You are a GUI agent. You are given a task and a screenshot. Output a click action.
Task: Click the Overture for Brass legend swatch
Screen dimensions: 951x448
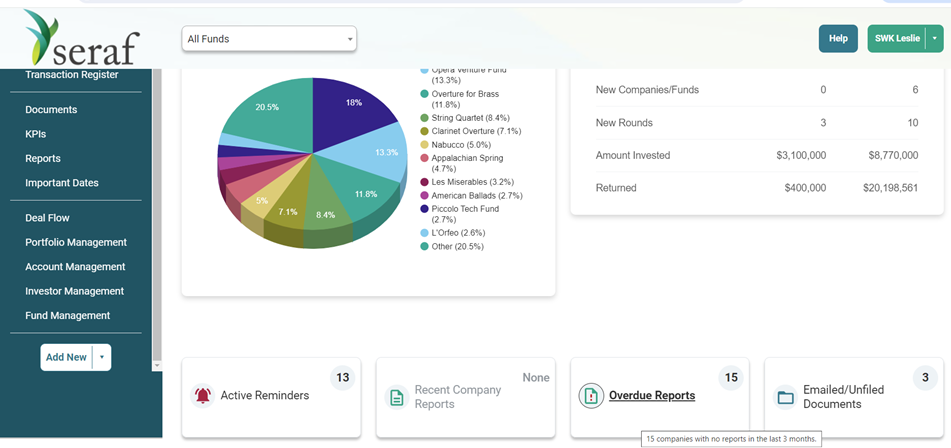(425, 94)
